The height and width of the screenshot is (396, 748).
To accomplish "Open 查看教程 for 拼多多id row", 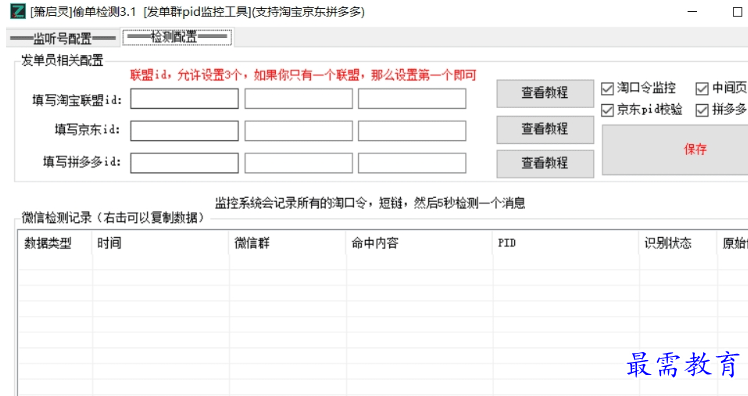I will 545,164.
